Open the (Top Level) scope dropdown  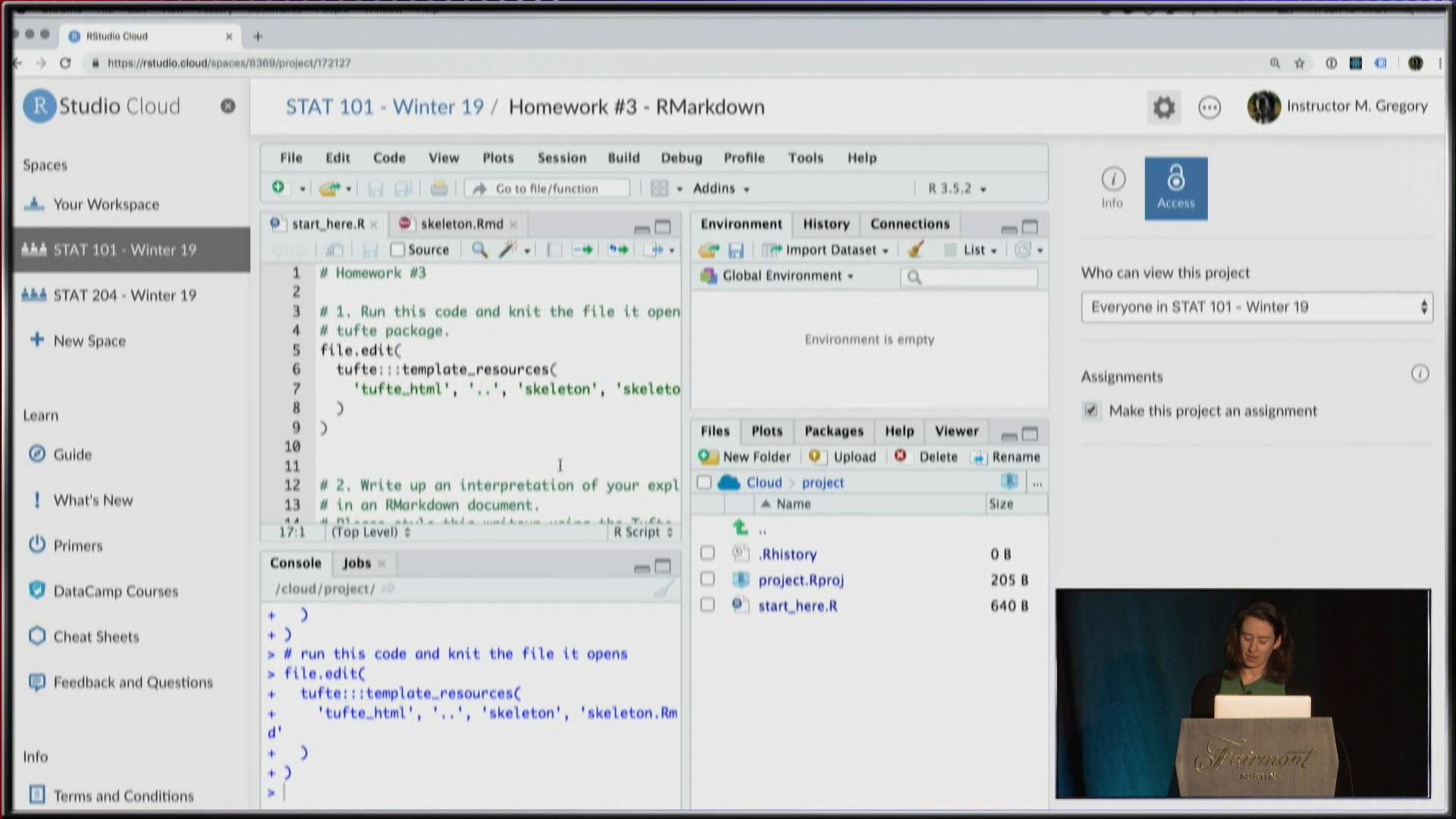(x=371, y=532)
